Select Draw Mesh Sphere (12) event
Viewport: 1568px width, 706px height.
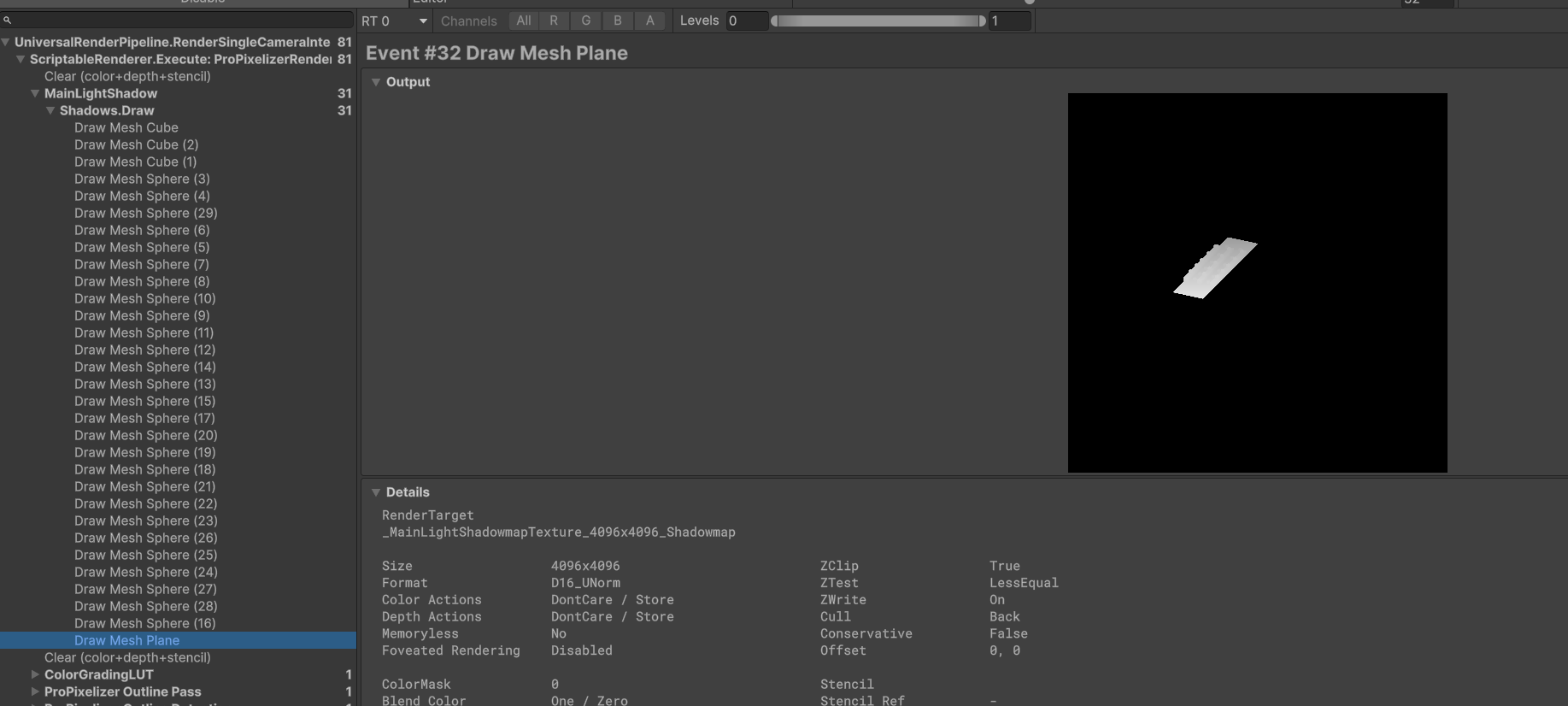145,350
